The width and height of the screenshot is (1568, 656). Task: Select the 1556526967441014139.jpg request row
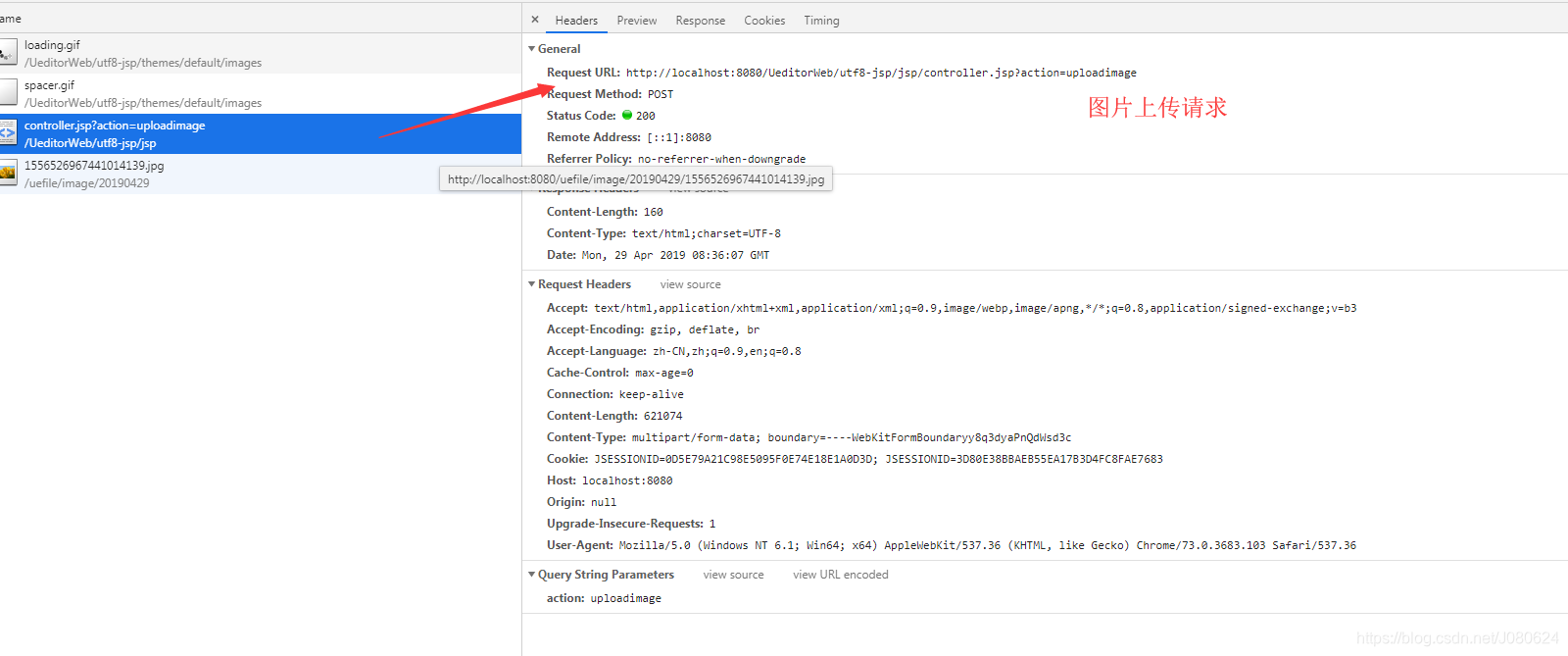(x=261, y=175)
